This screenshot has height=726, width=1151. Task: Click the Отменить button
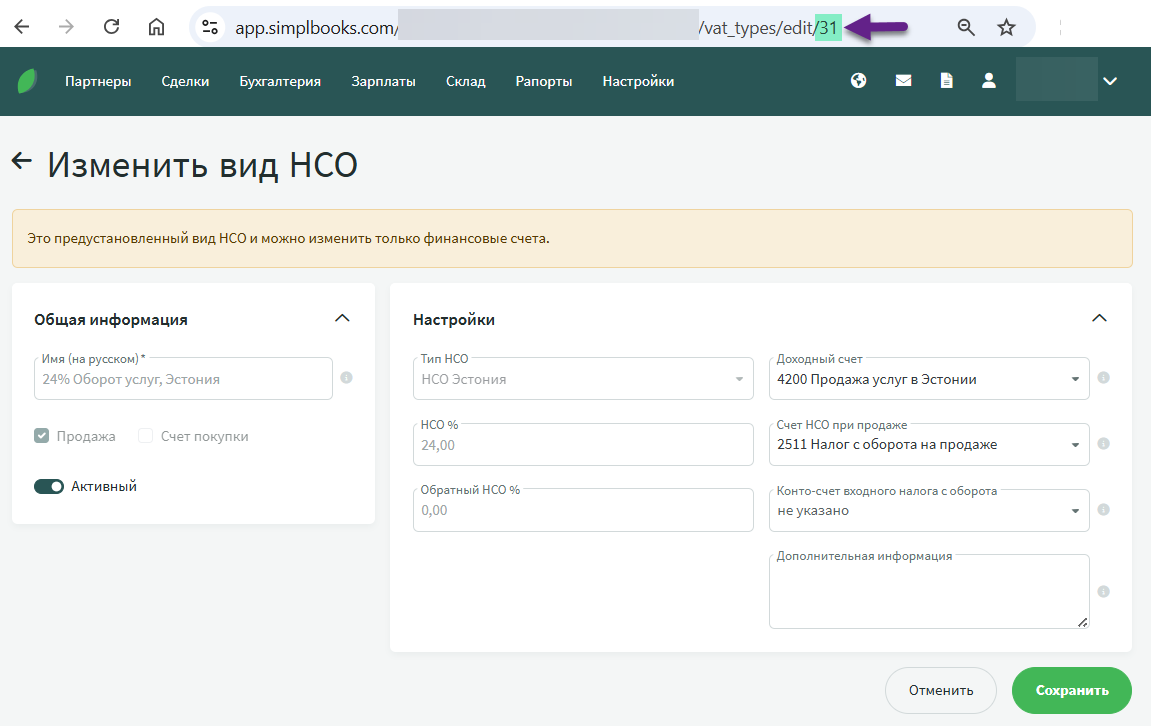[x=940, y=690]
